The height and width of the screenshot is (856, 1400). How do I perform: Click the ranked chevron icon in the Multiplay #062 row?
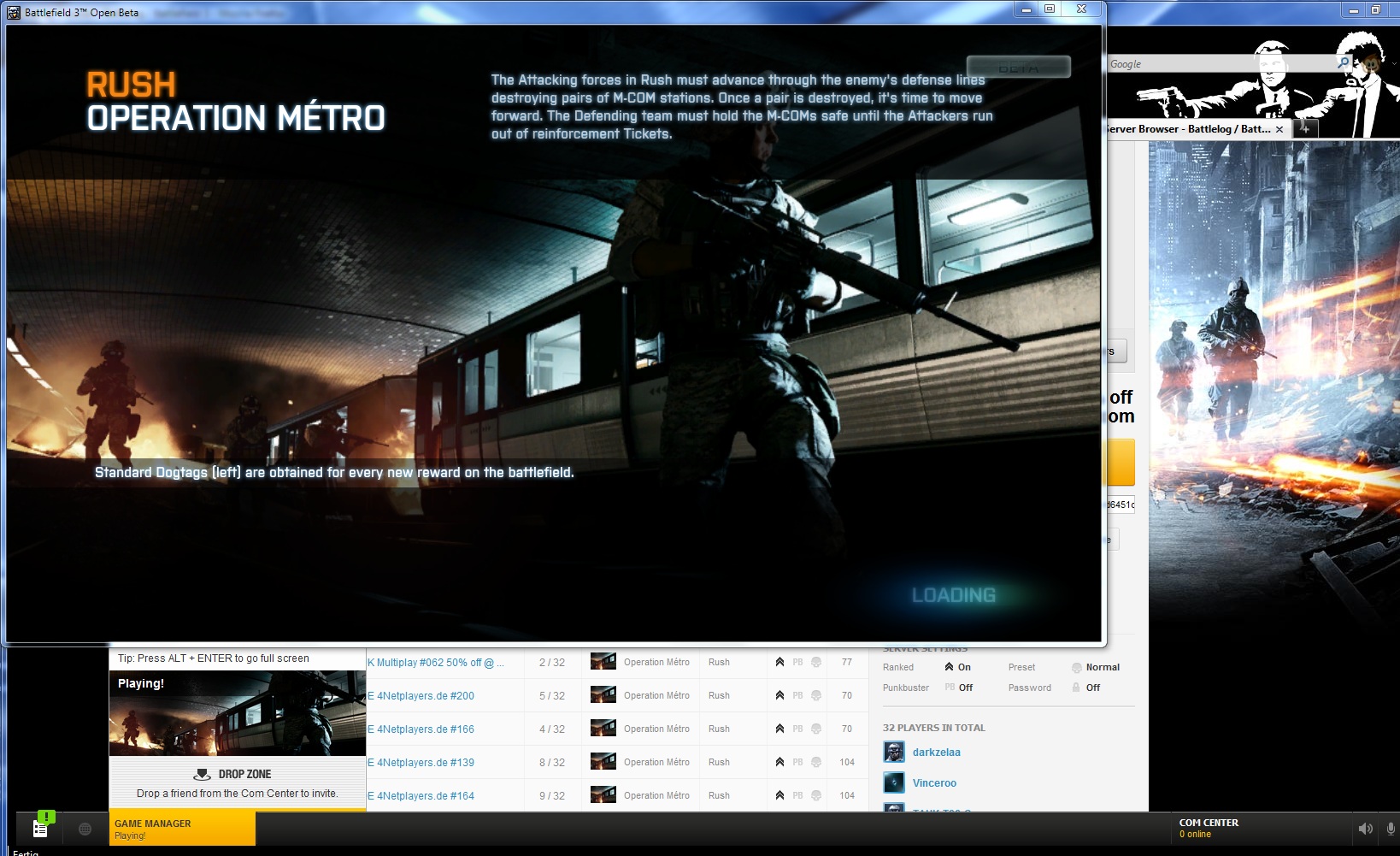pos(779,662)
